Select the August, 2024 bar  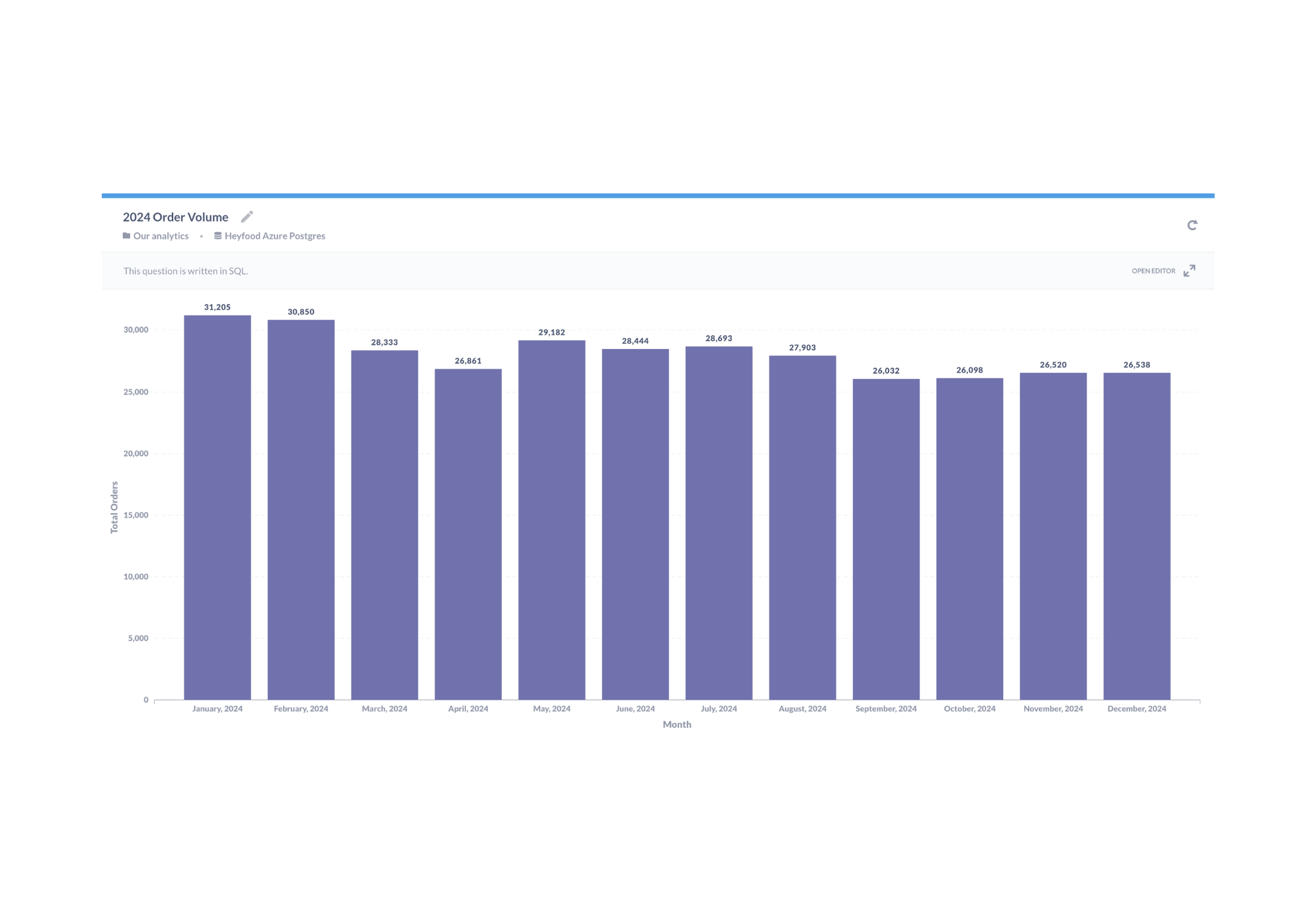pos(802,527)
